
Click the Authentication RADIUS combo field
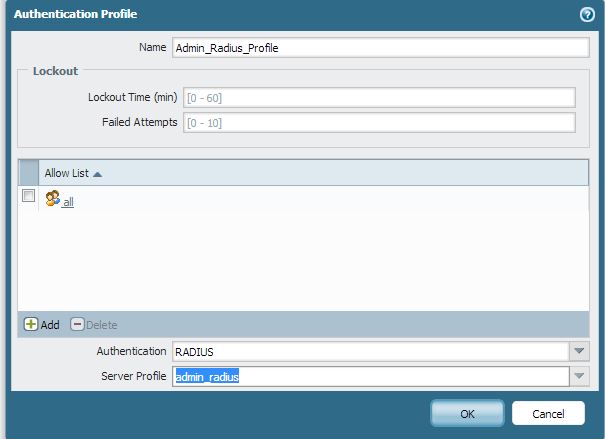[x=370, y=351]
